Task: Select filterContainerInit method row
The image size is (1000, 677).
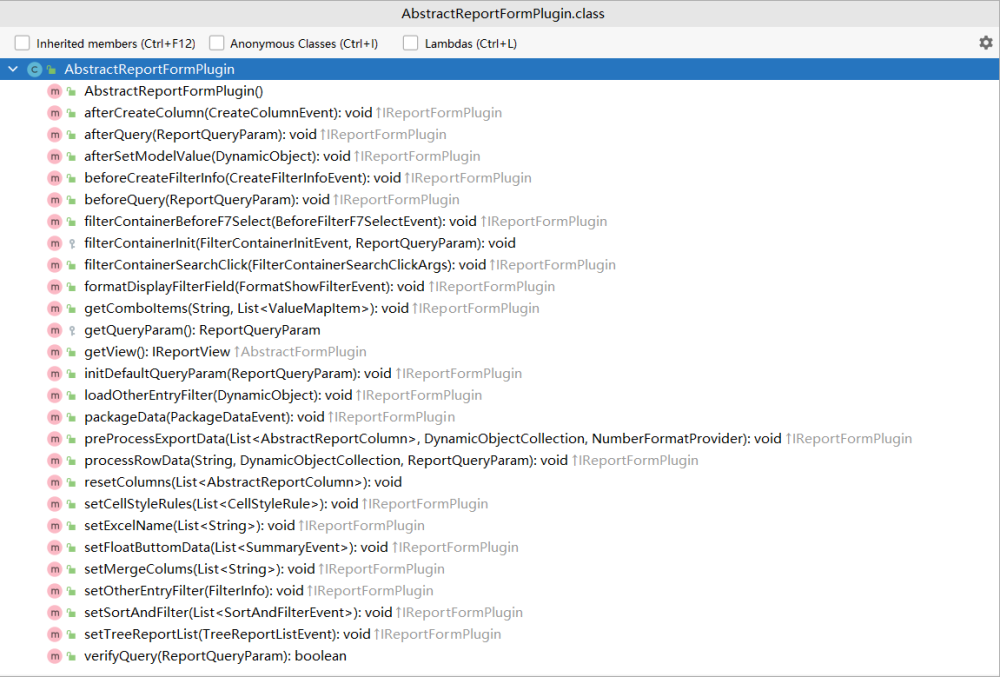Action: pyautogui.click(x=499, y=243)
